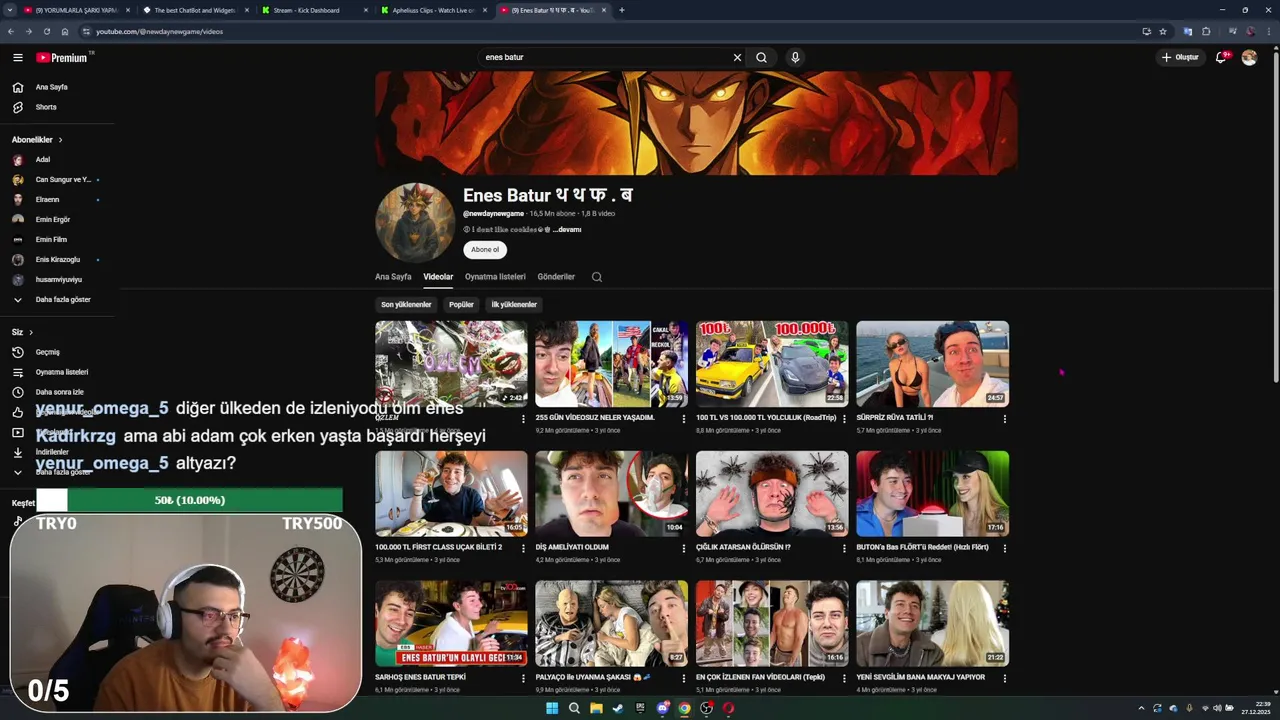The width and height of the screenshot is (1280, 720).
Task: Expand the Abonelikler section chevron
Action: click(60, 140)
